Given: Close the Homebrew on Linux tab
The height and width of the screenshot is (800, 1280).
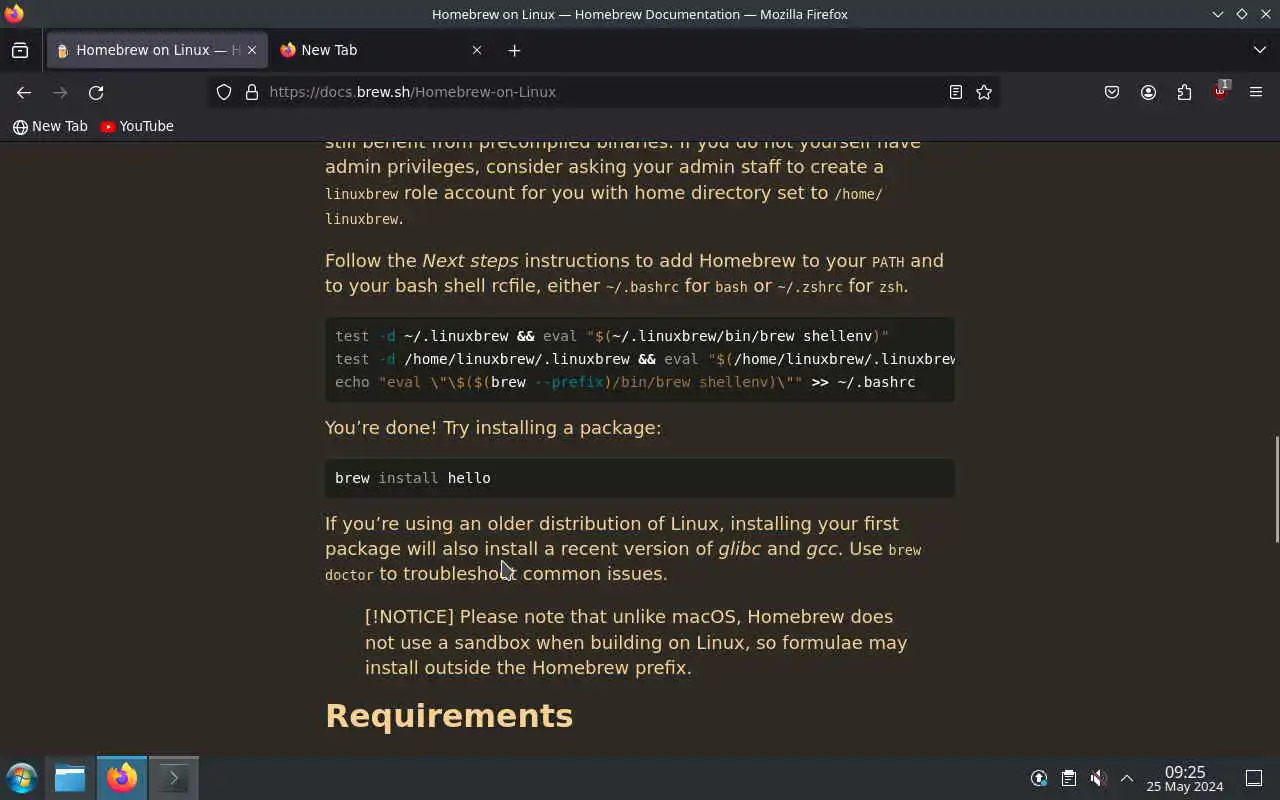Looking at the screenshot, I should pyautogui.click(x=252, y=50).
